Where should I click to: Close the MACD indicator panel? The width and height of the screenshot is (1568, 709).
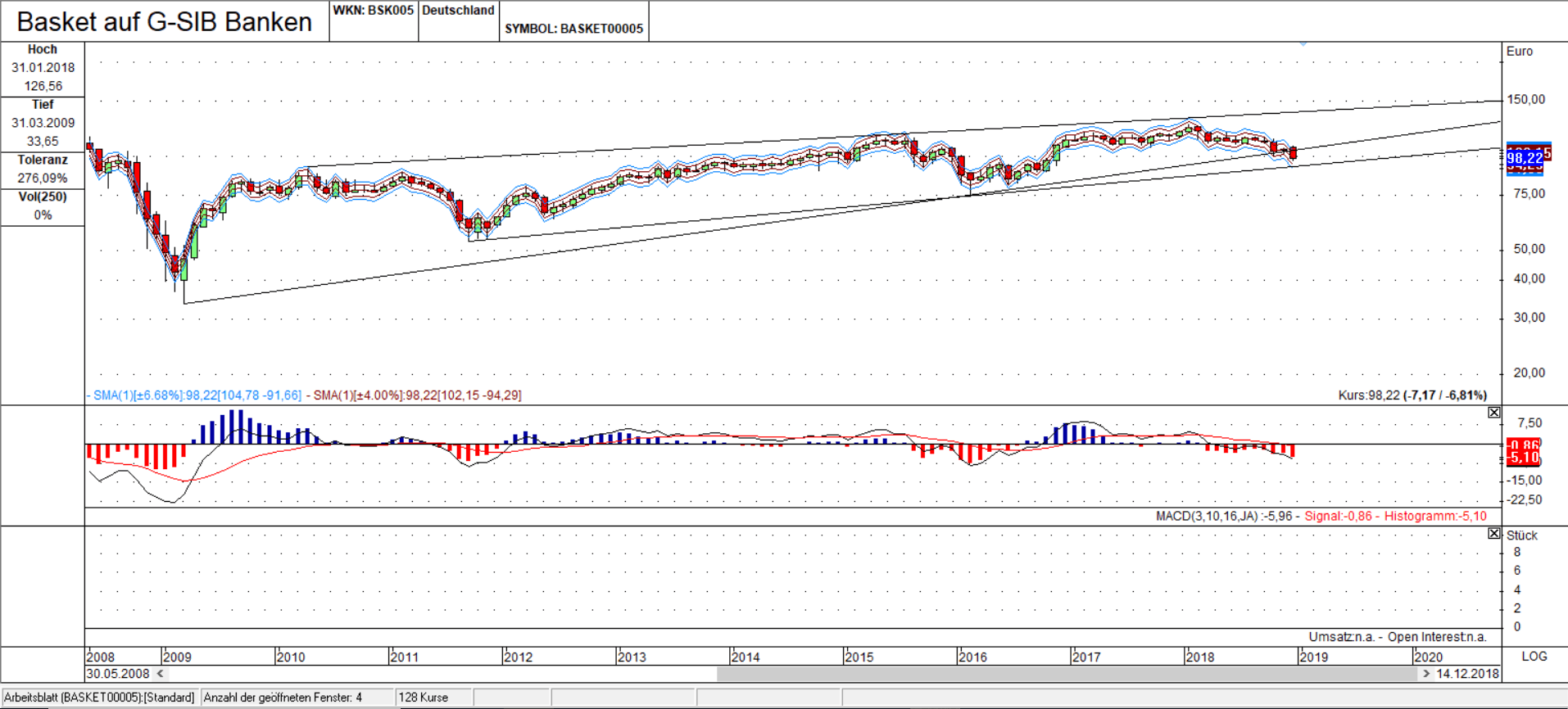pos(1494,413)
